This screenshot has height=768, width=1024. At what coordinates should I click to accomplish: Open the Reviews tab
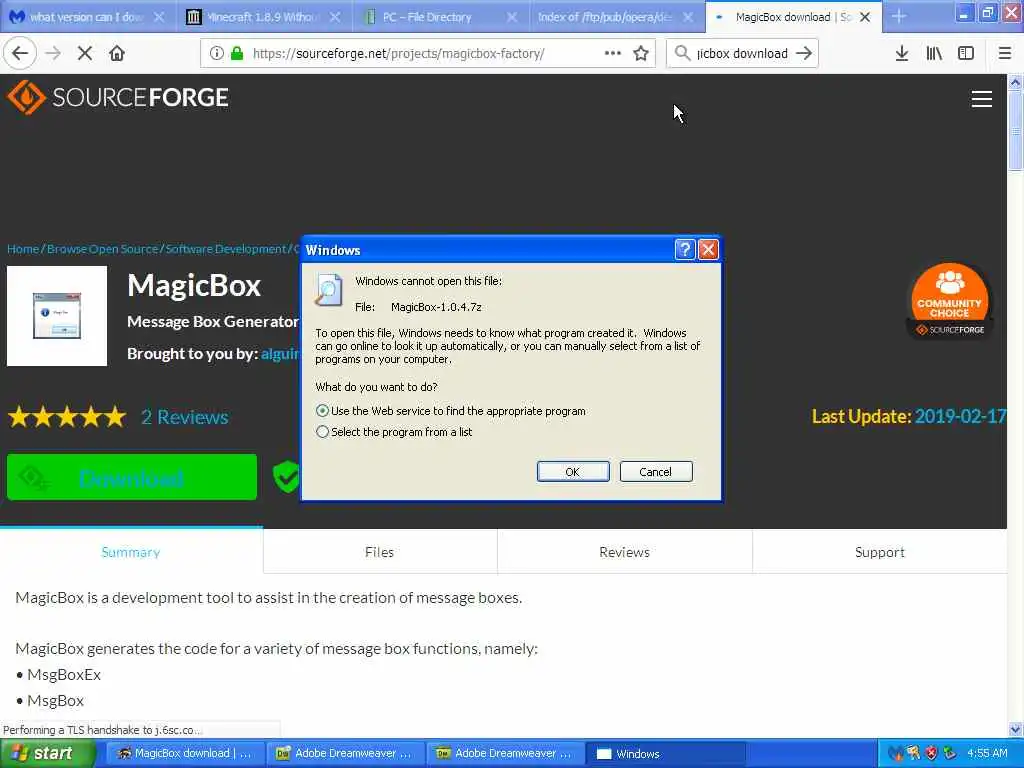pyautogui.click(x=624, y=552)
